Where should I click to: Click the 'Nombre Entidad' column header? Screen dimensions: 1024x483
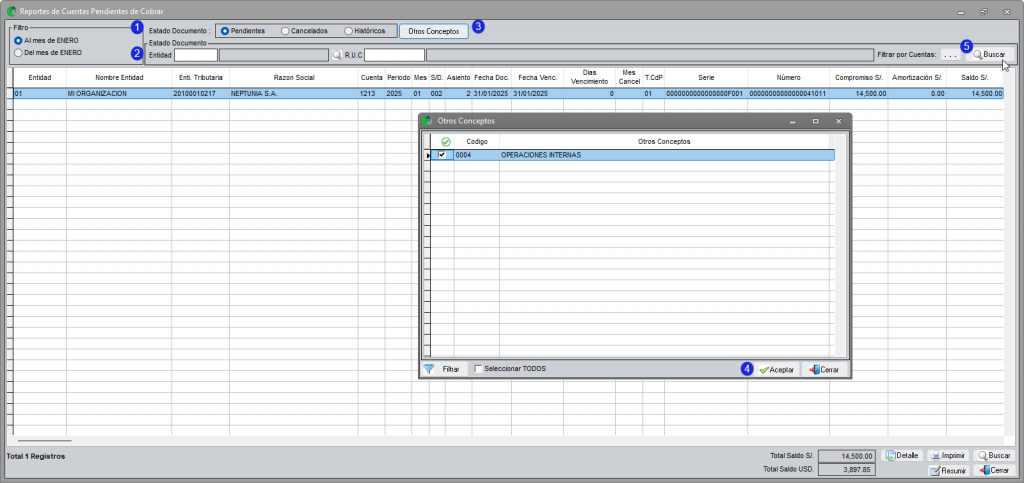[x=119, y=78]
